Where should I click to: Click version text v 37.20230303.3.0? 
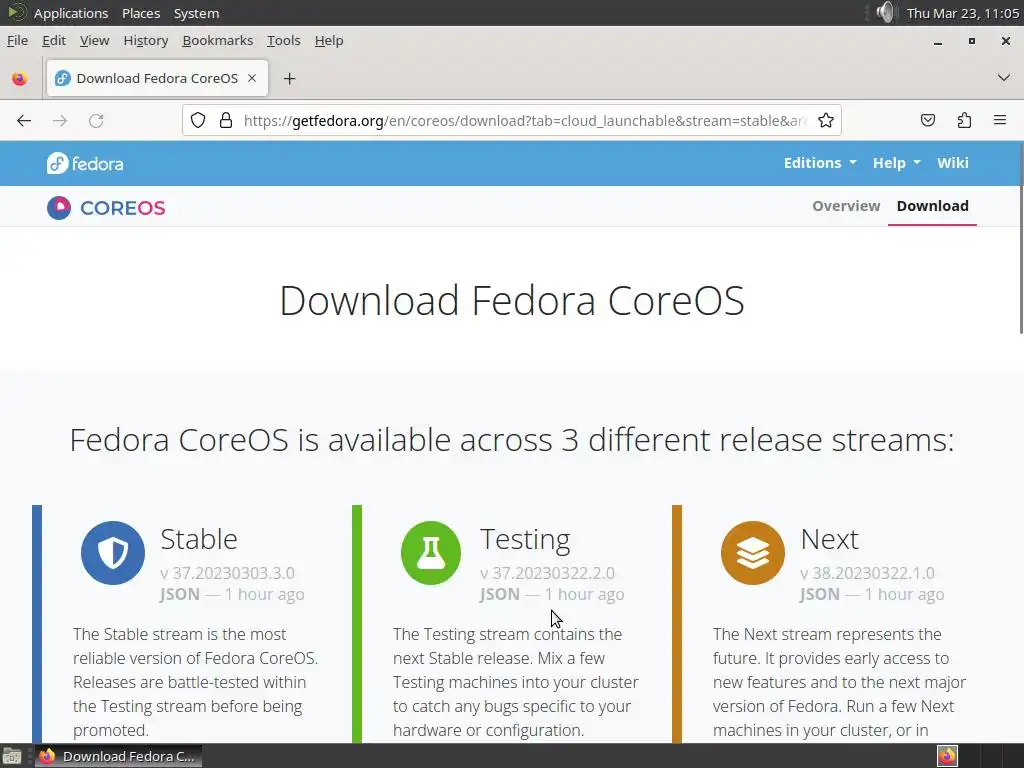tap(227, 573)
